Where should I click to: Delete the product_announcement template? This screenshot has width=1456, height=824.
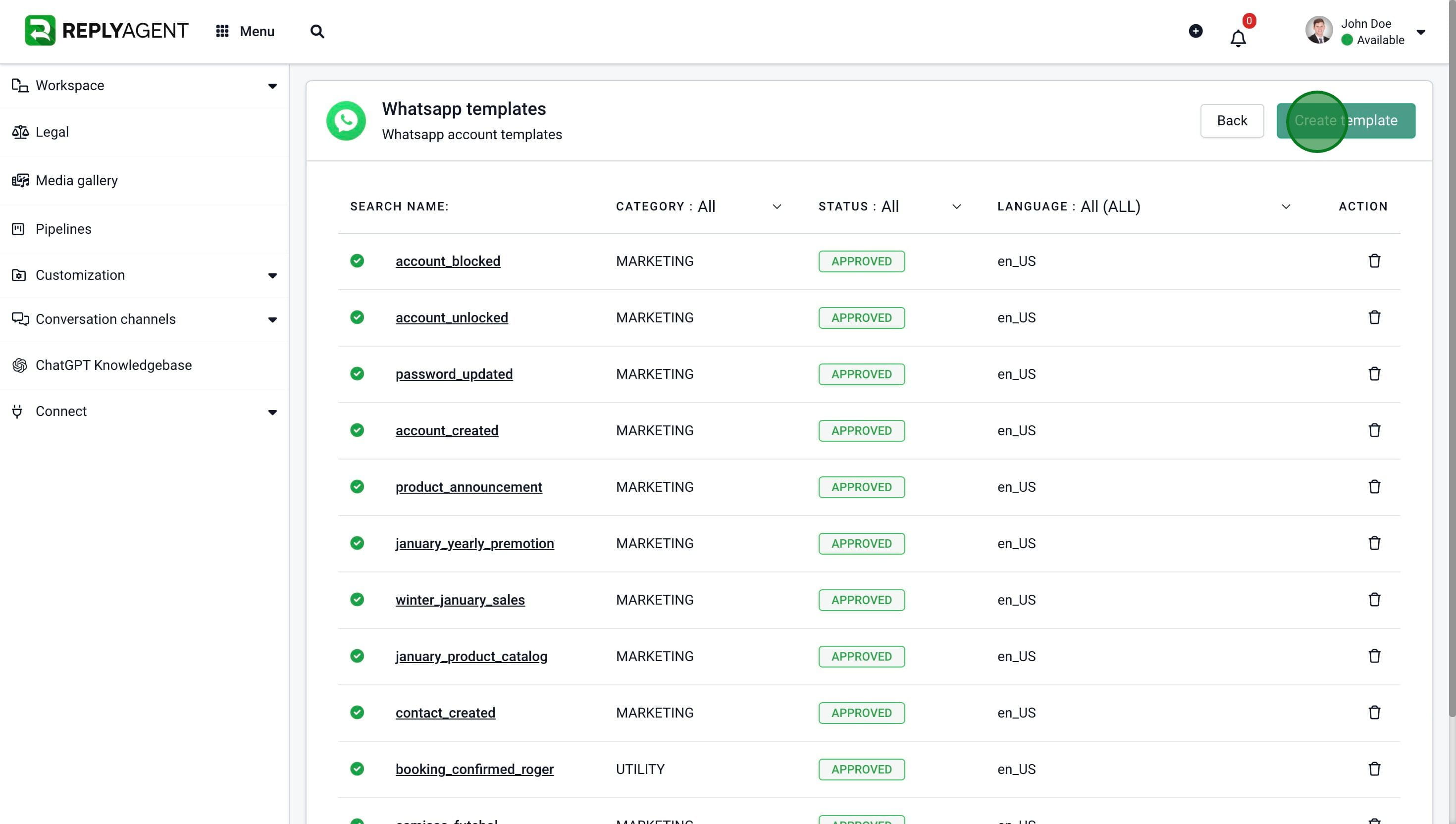[x=1374, y=487]
